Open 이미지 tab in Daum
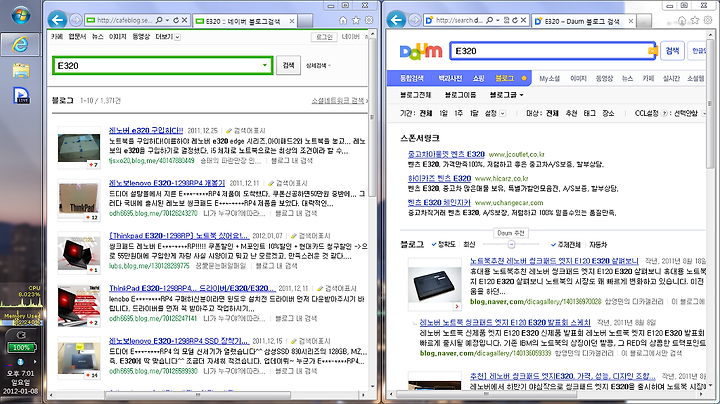Image resolution: width=720 pixels, height=404 pixels. coord(579,79)
